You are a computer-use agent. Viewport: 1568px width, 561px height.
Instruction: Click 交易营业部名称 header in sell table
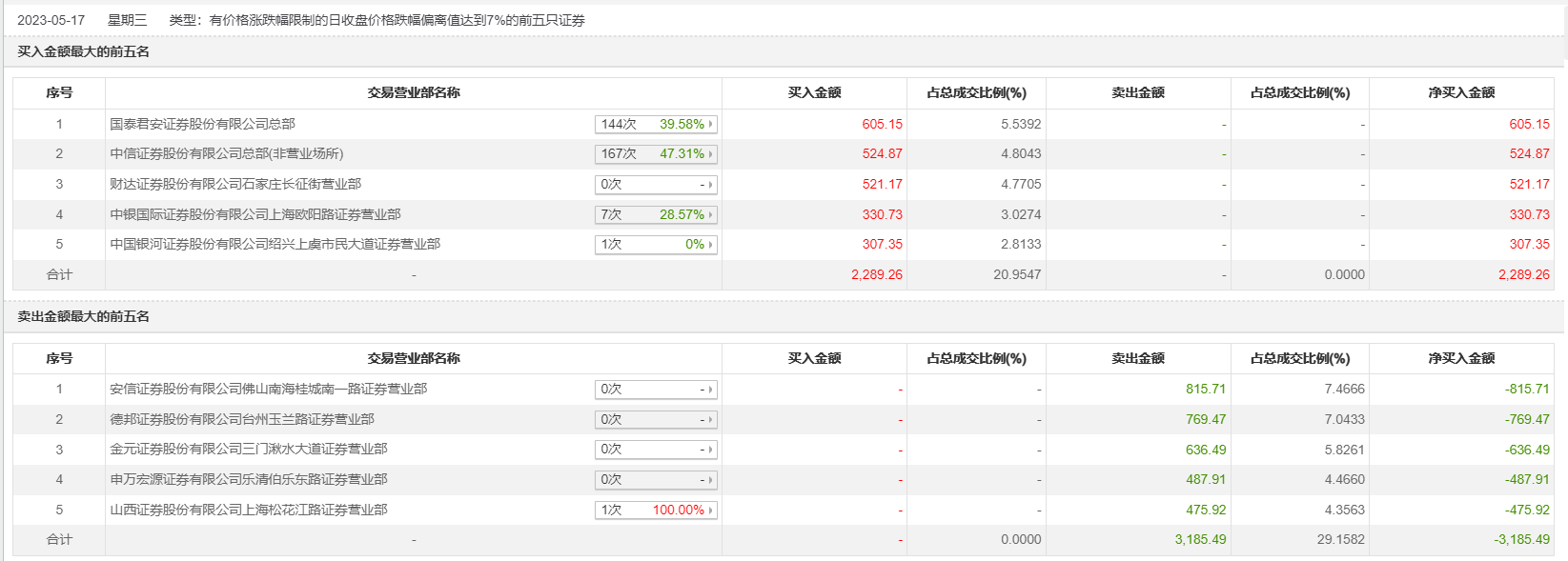tap(414, 358)
